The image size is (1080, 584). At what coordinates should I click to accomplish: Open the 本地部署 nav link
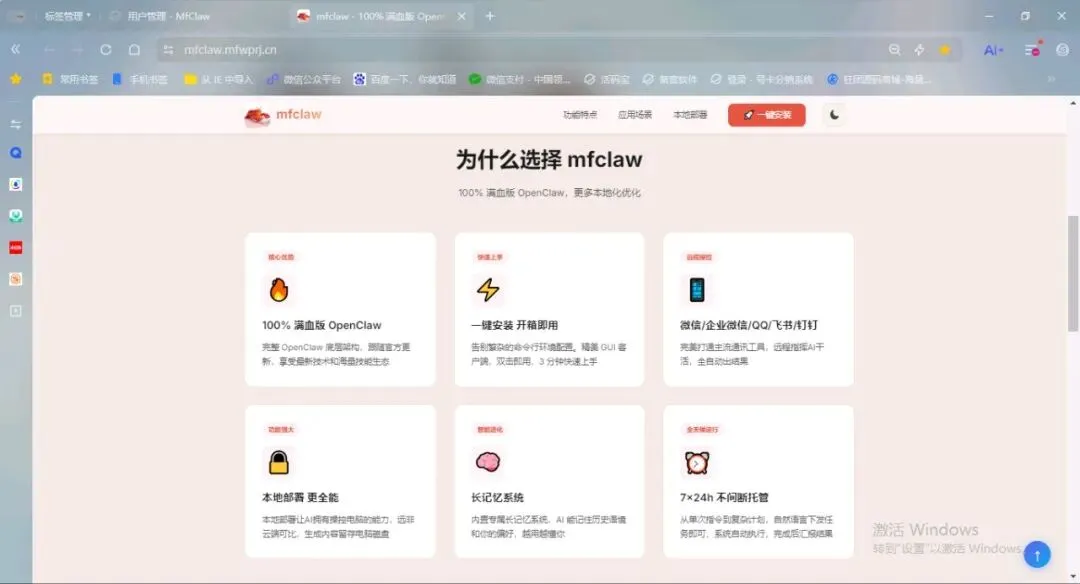(690, 115)
